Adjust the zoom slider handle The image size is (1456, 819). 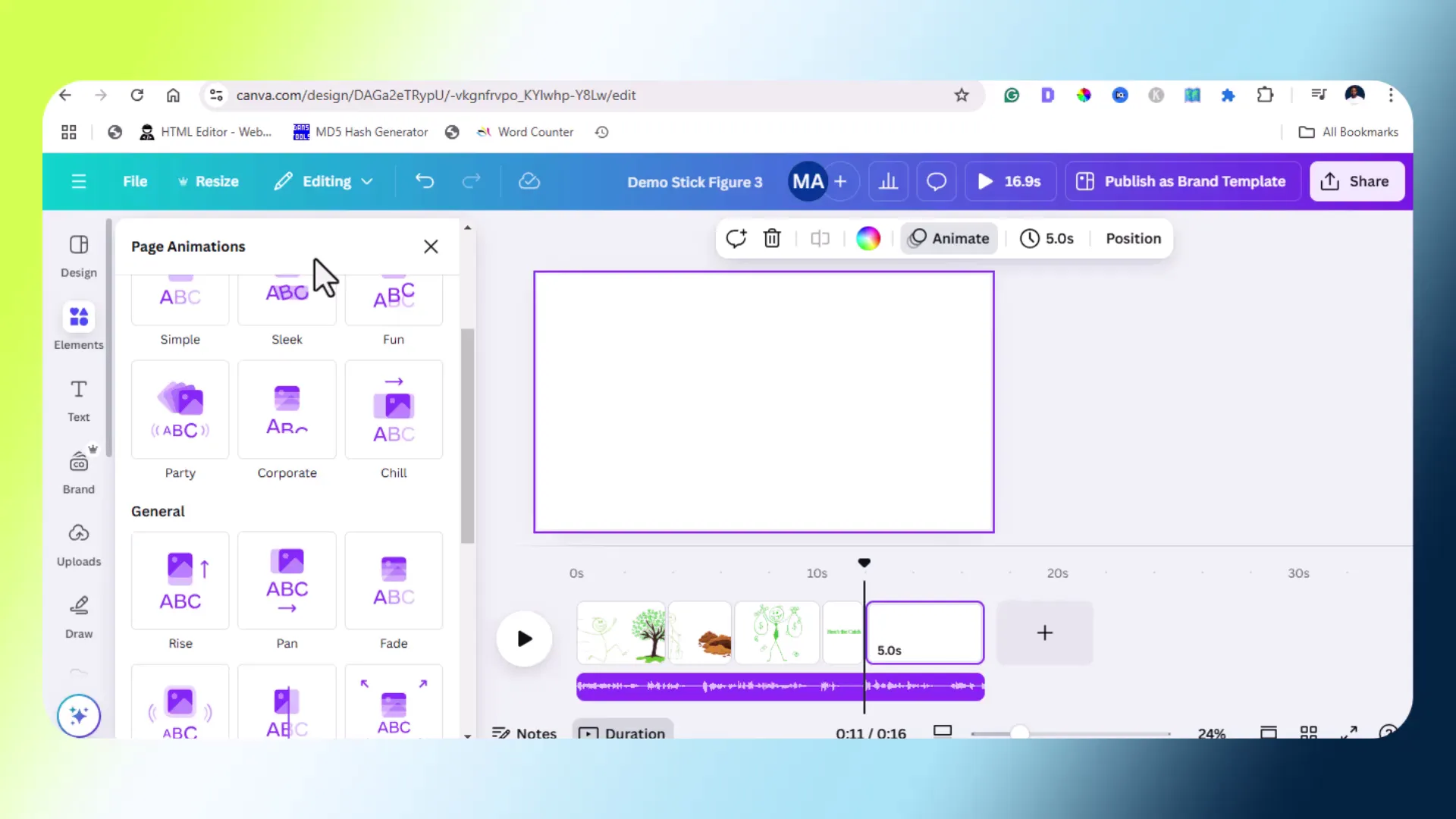[x=1020, y=733]
